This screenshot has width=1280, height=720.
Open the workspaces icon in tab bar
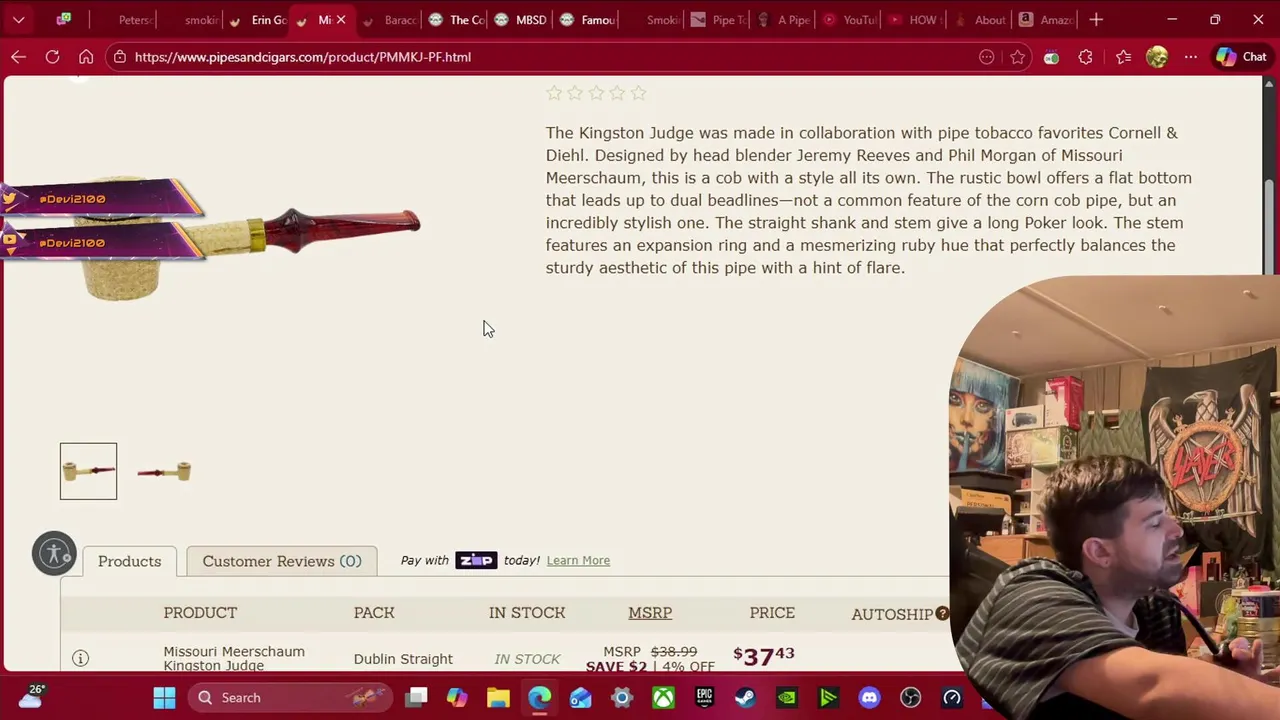tap(64, 19)
